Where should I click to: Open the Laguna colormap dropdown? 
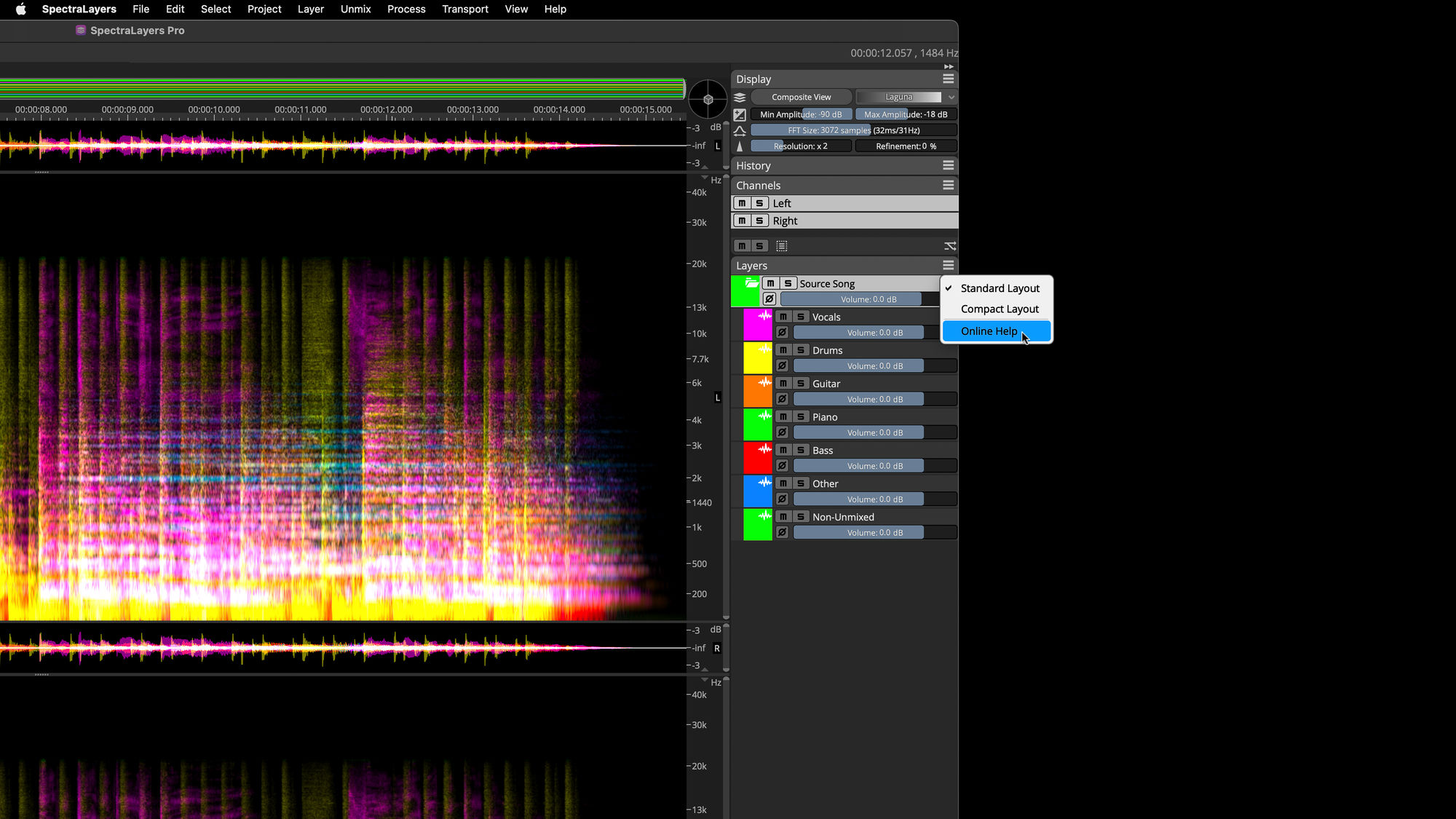tap(906, 96)
